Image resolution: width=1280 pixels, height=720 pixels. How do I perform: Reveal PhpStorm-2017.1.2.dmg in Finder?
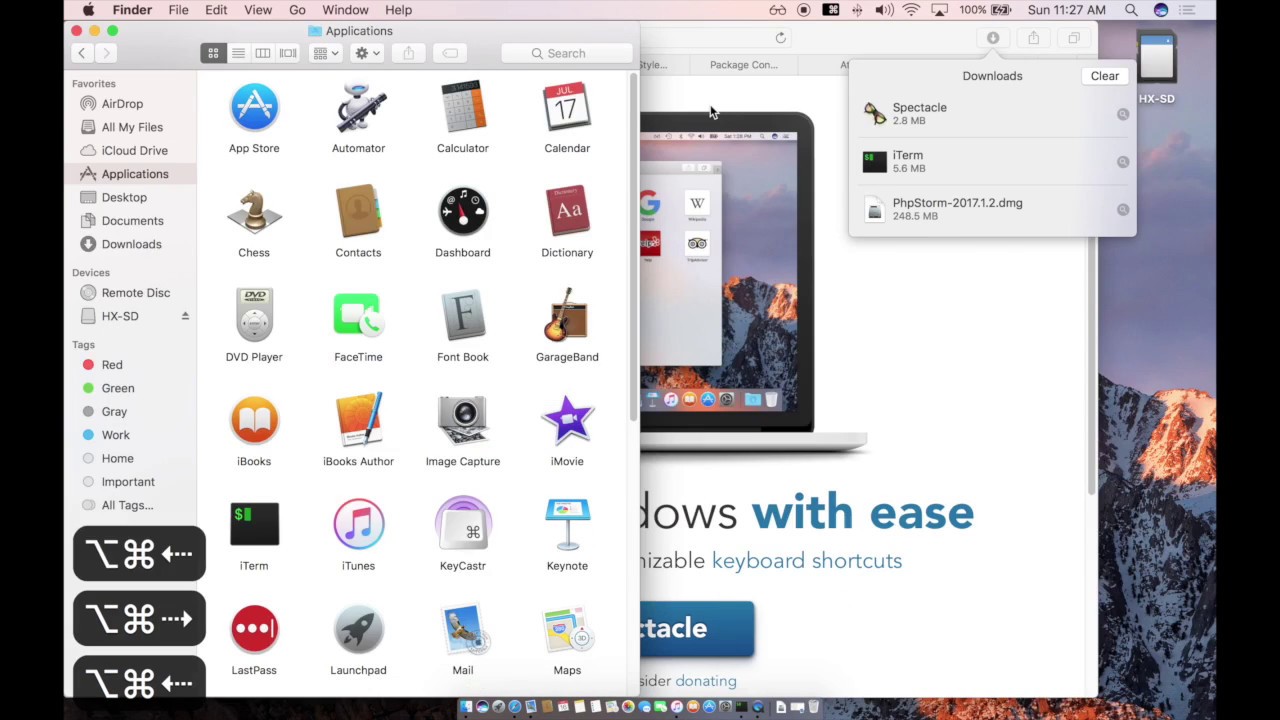click(x=1123, y=210)
